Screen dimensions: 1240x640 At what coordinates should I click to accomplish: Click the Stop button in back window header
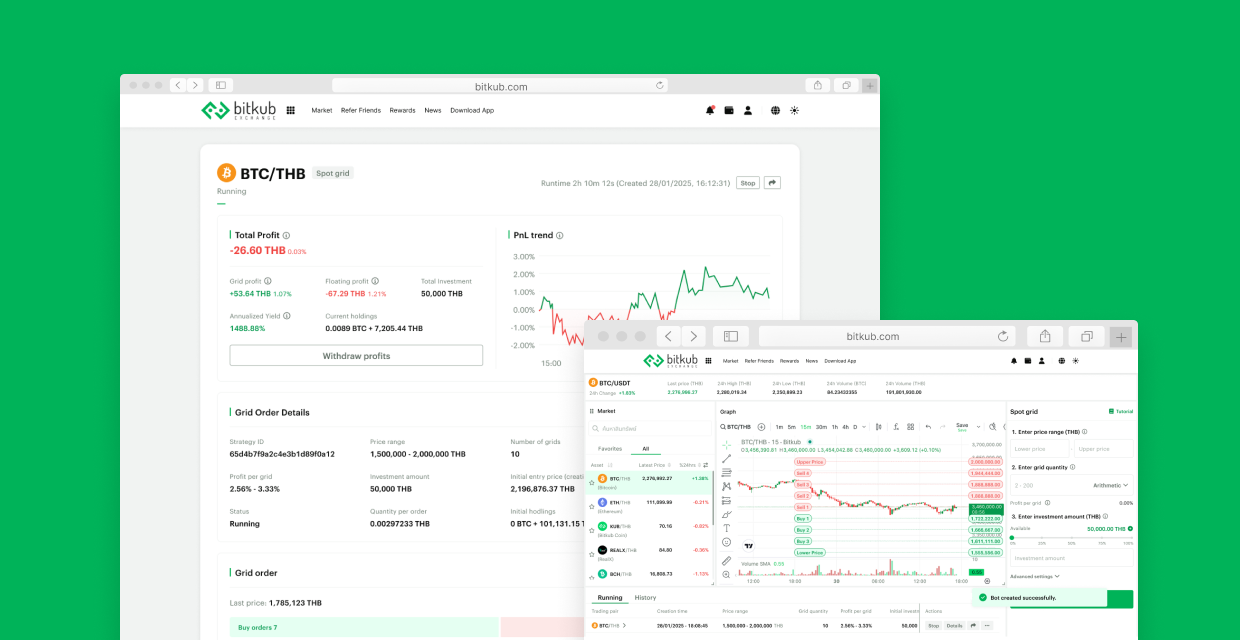click(x=748, y=183)
